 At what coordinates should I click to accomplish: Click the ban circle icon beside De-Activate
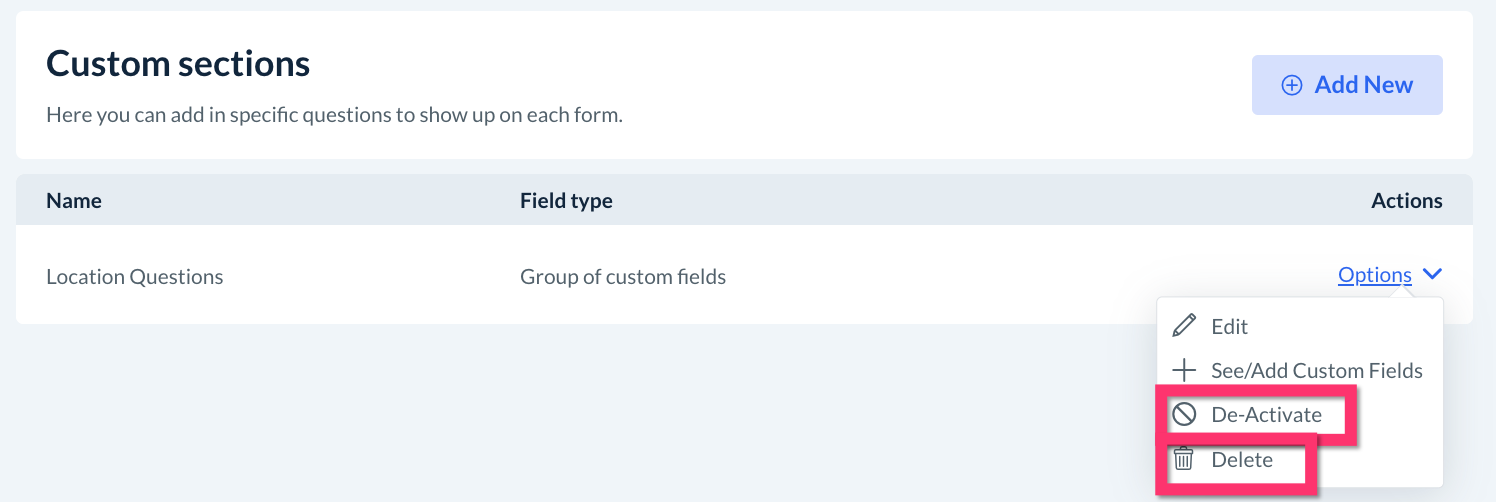point(1184,415)
